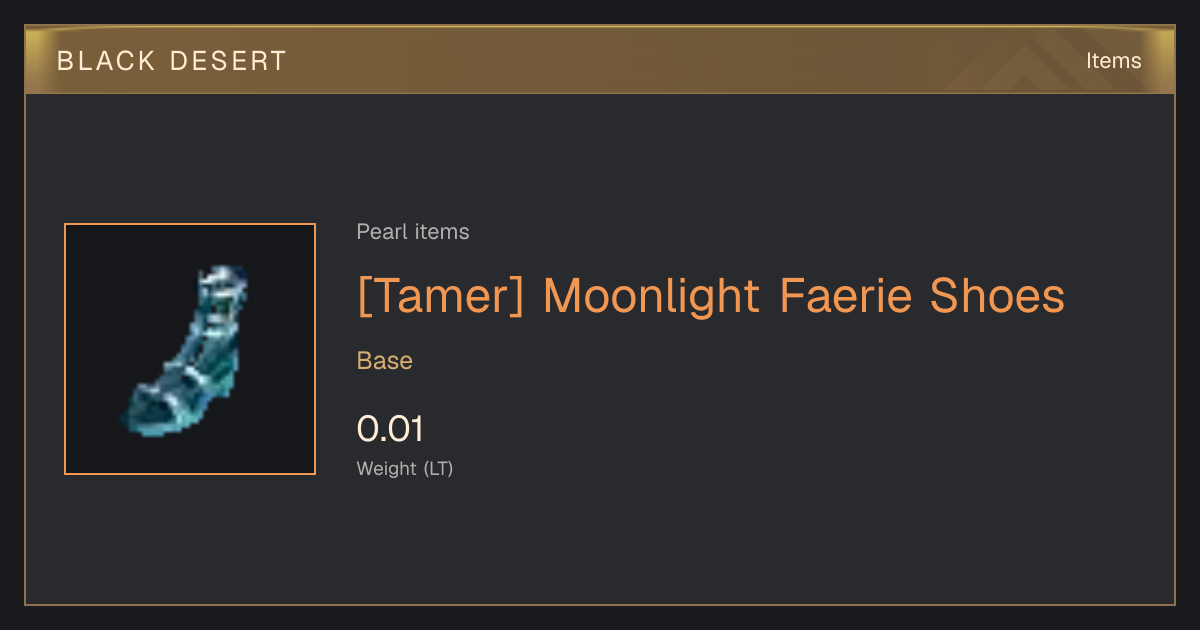
Task: Open the Items section link
Action: [x=1113, y=61]
